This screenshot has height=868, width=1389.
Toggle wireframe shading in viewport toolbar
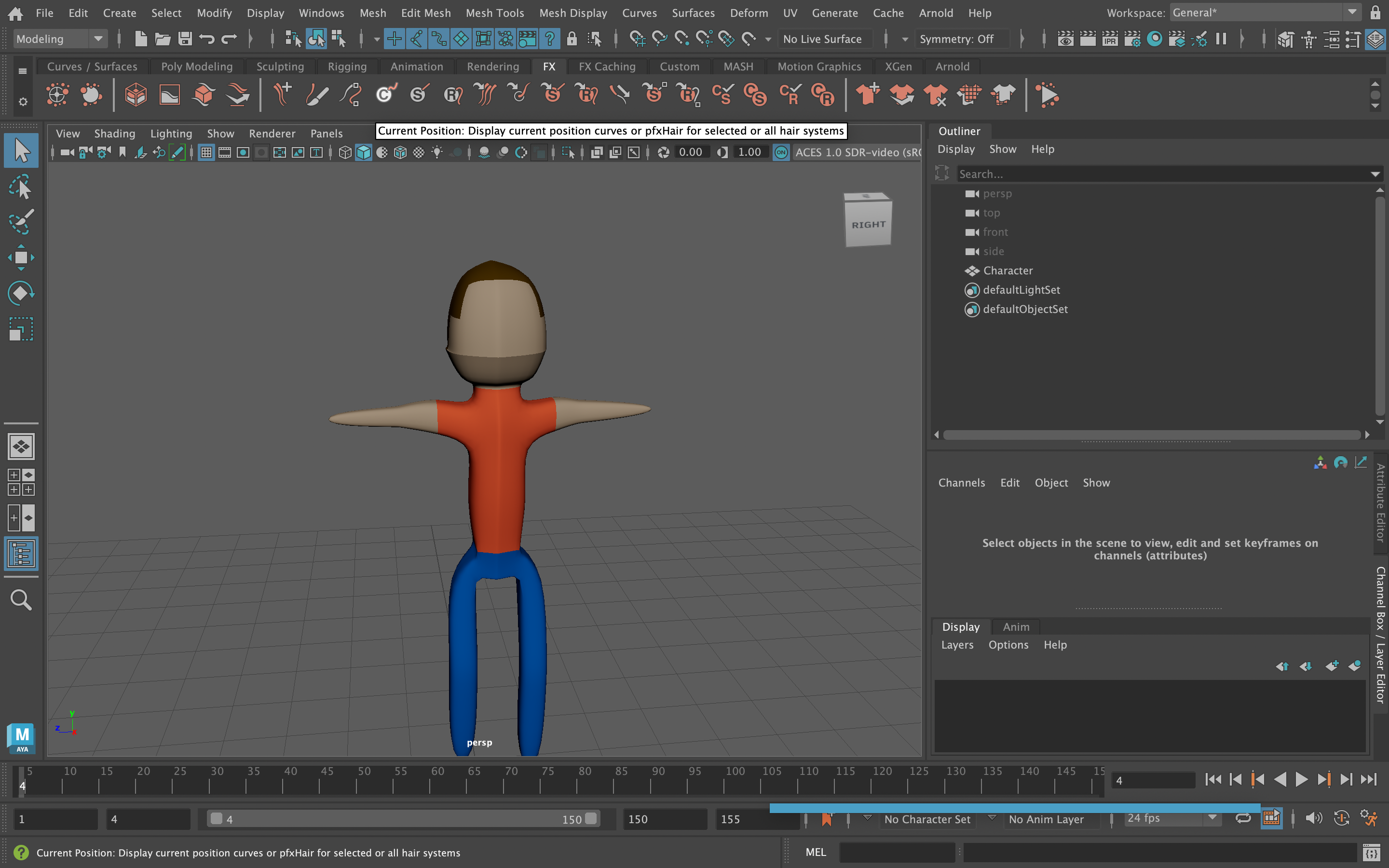(x=345, y=152)
